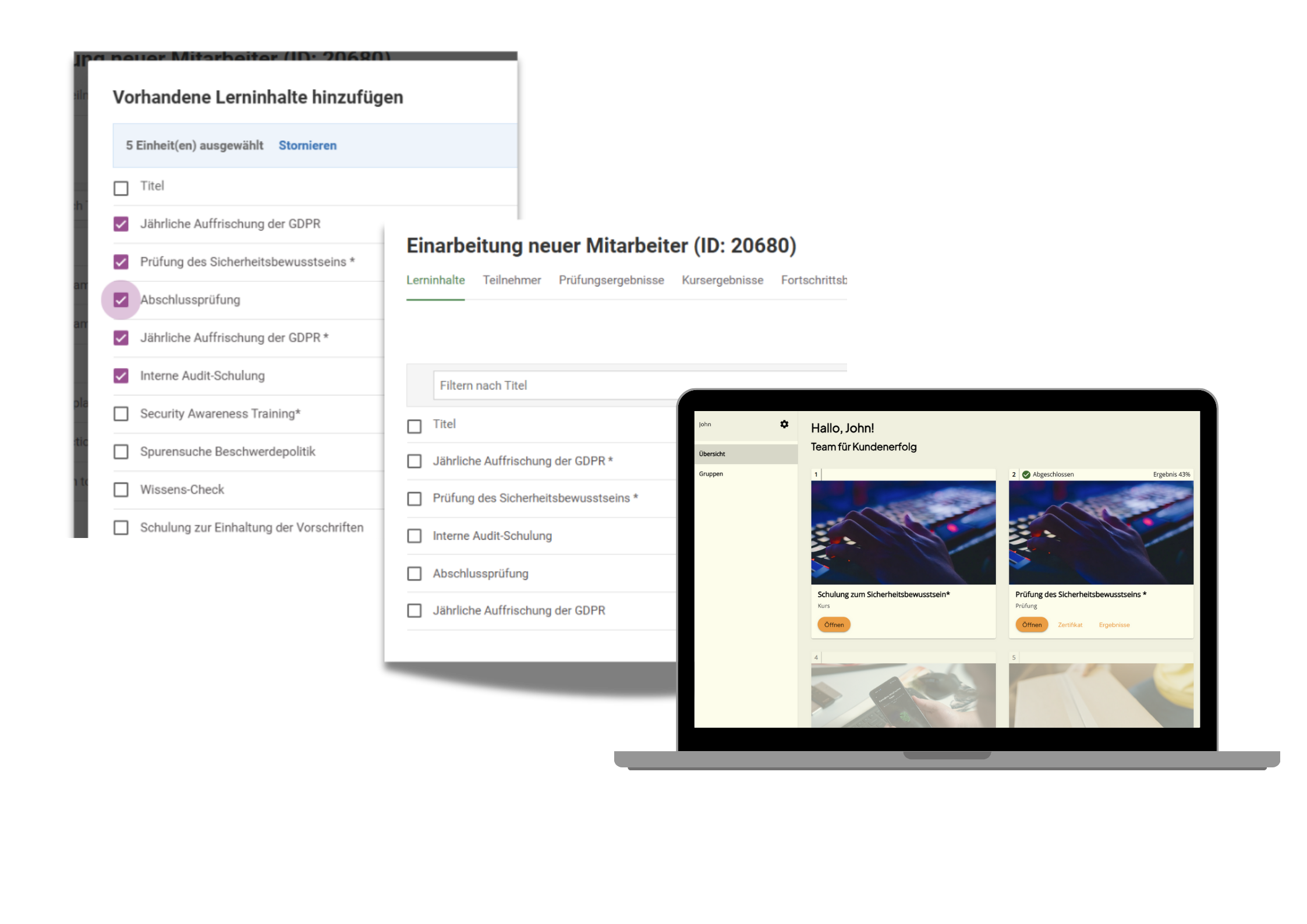The image size is (1307, 924).
Task: Open the settings gear icon beside John
Action: [x=784, y=424]
